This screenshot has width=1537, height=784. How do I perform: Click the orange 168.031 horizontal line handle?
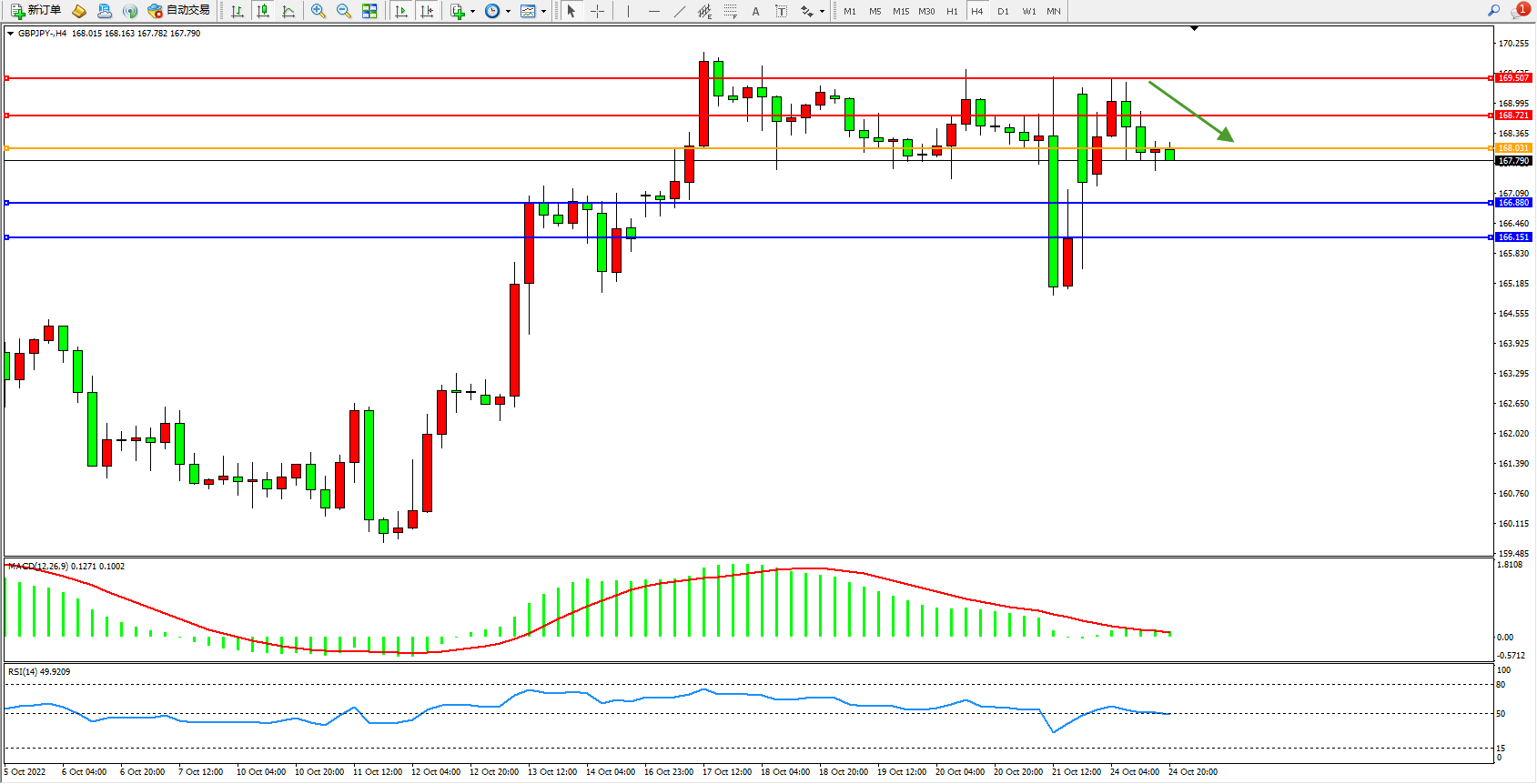7,148
